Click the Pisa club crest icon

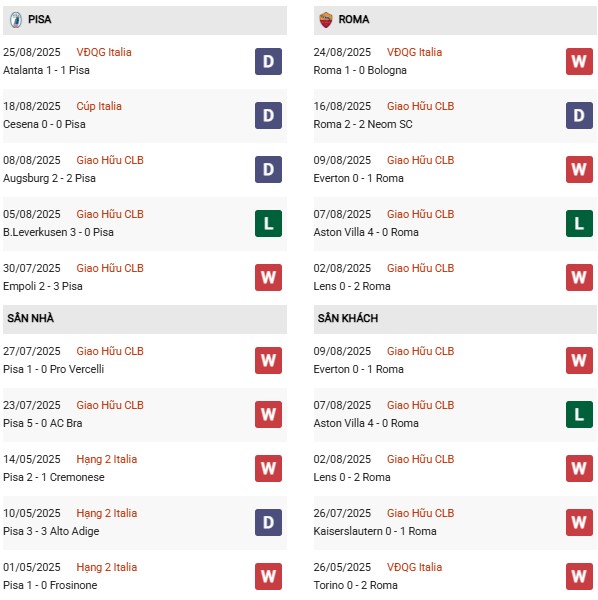tap(16, 20)
